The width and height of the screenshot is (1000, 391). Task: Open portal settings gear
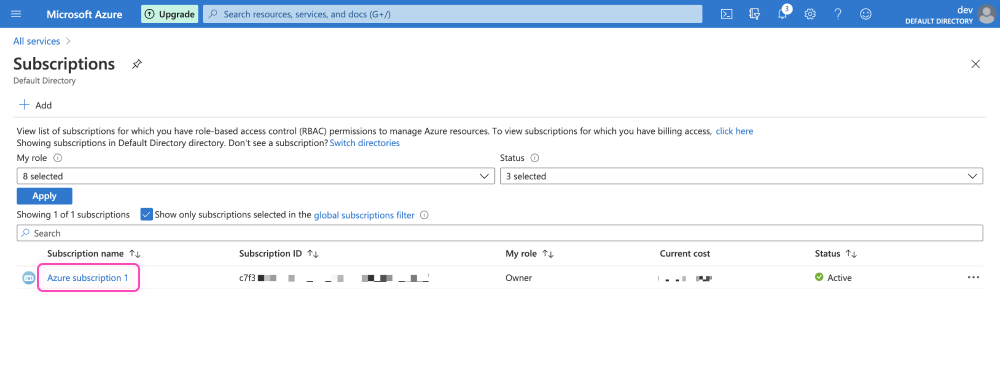click(810, 14)
